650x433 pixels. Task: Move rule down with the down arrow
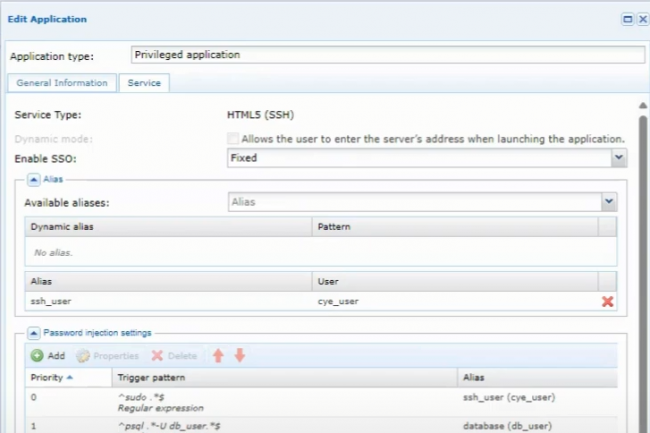point(239,356)
